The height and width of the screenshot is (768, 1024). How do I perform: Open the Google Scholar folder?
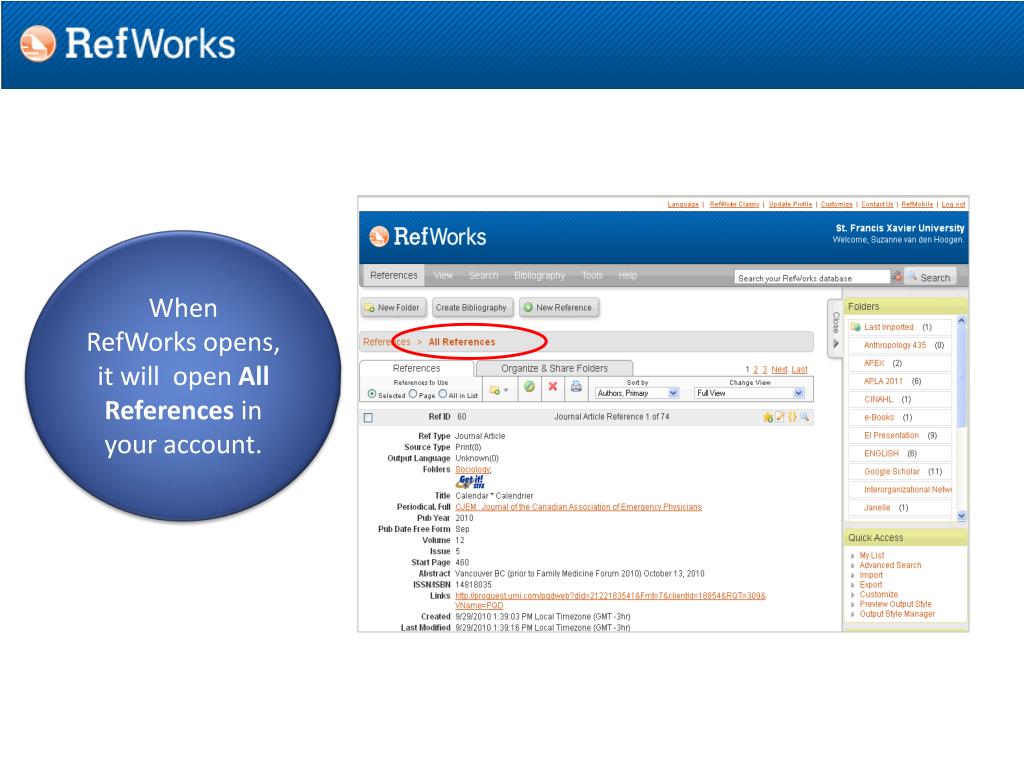point(892,472)
